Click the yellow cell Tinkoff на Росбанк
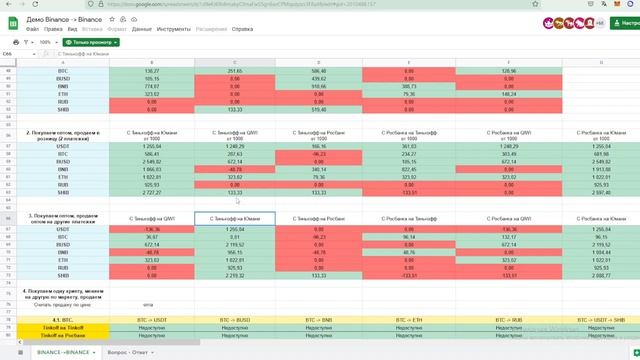The width and height of the screenshot is (640, 360). pos(63,336)
